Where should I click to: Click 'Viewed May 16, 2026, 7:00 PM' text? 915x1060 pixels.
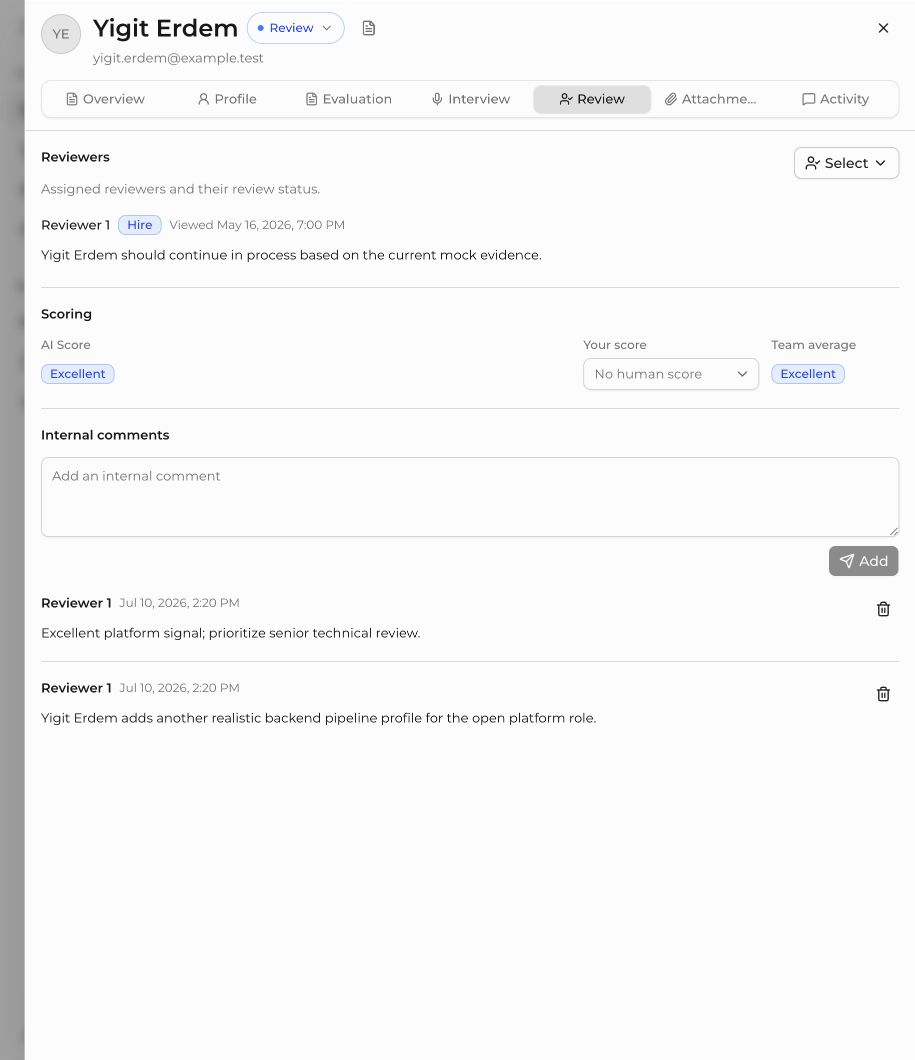click(257, 224)
